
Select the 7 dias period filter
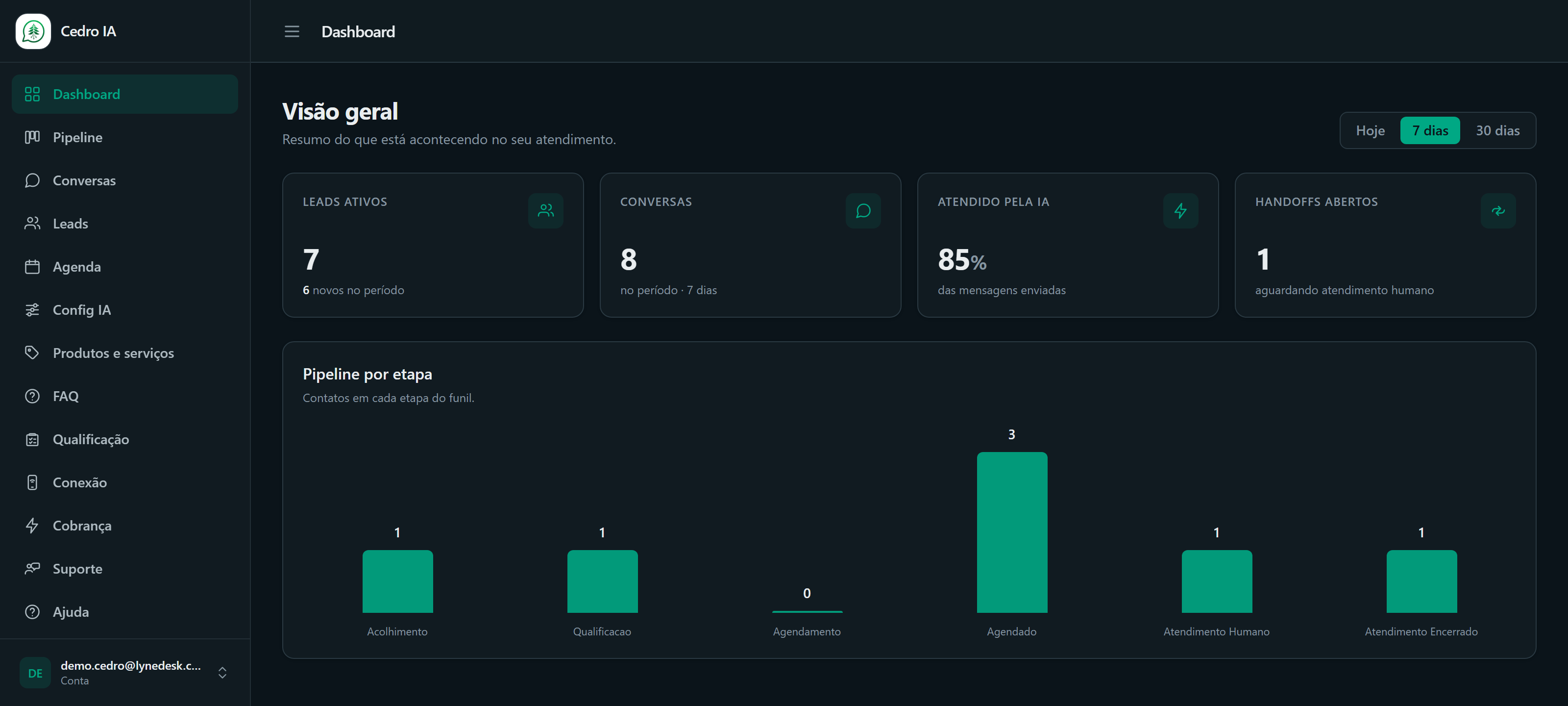click(1430, 130)
